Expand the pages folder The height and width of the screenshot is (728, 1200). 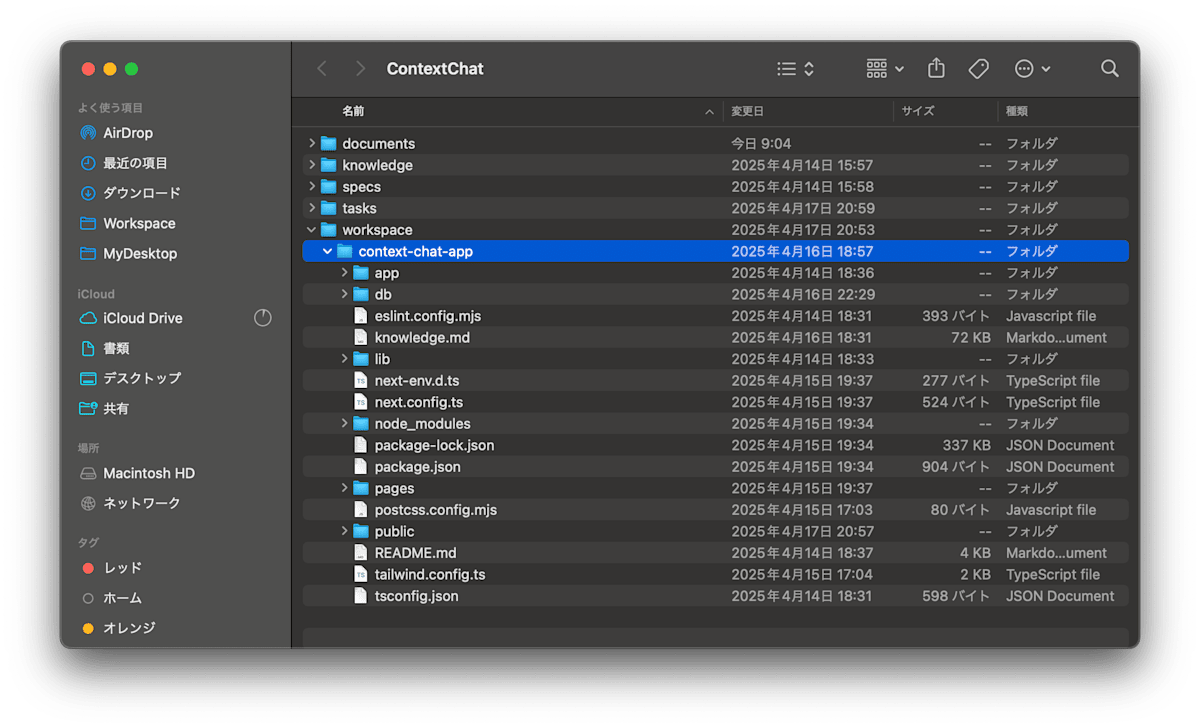[x=344, y=488]
